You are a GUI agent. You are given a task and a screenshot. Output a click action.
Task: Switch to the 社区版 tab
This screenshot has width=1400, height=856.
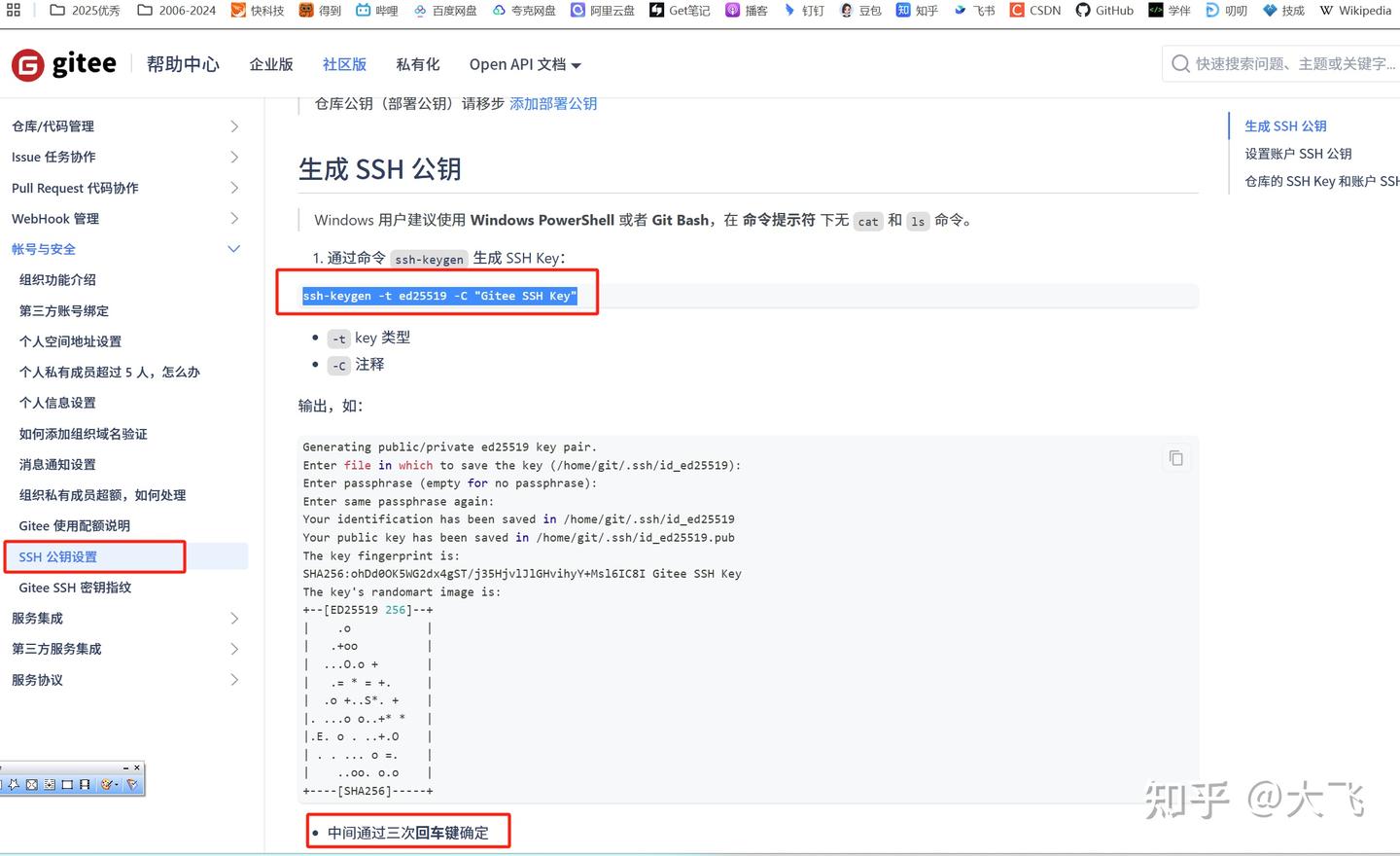tap(344, 64)
